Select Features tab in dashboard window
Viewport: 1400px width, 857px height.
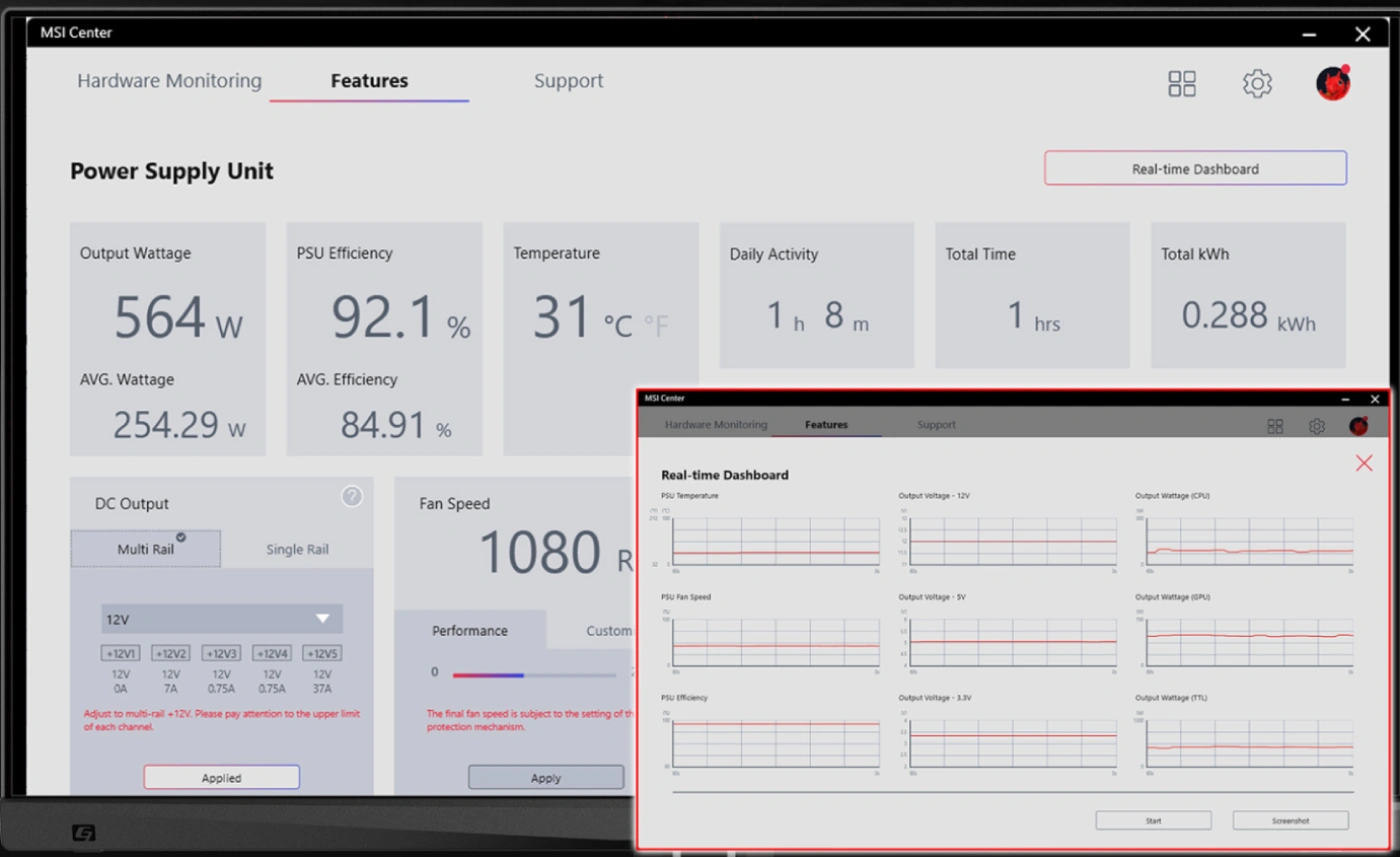click(826, 425)
